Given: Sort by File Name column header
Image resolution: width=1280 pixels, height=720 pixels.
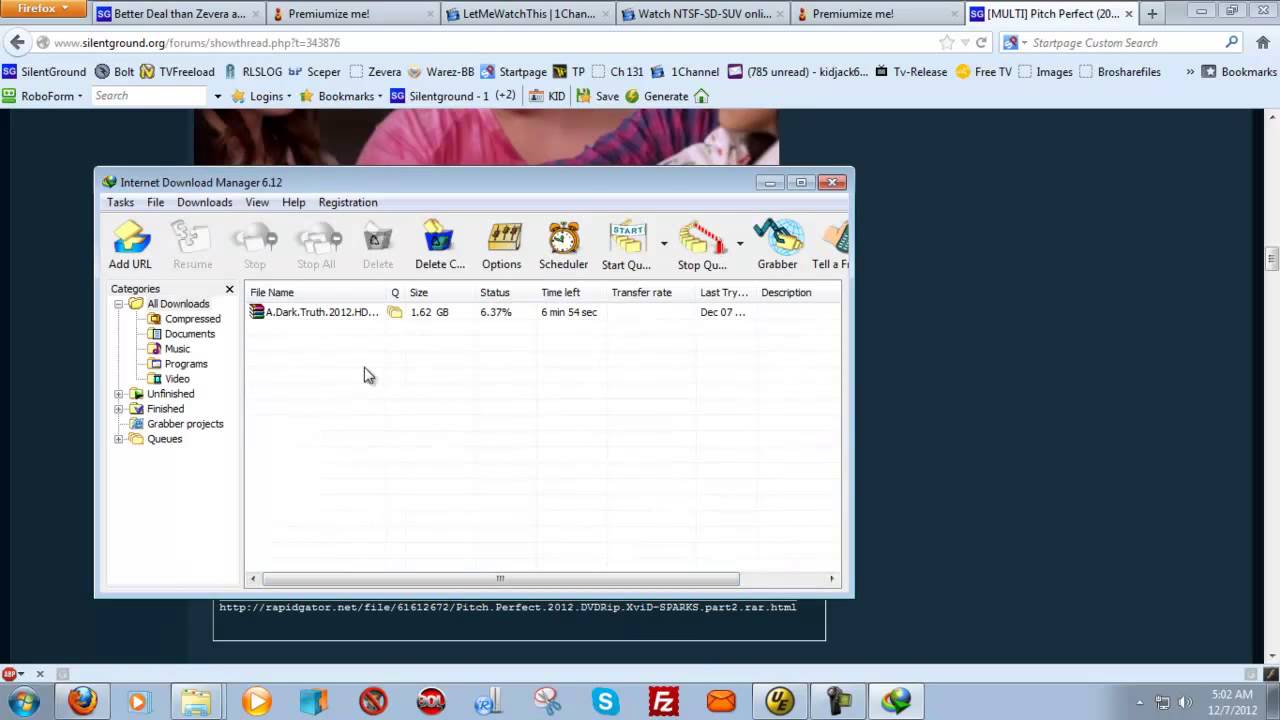Looking at the screenshot, I should [316, 293].
